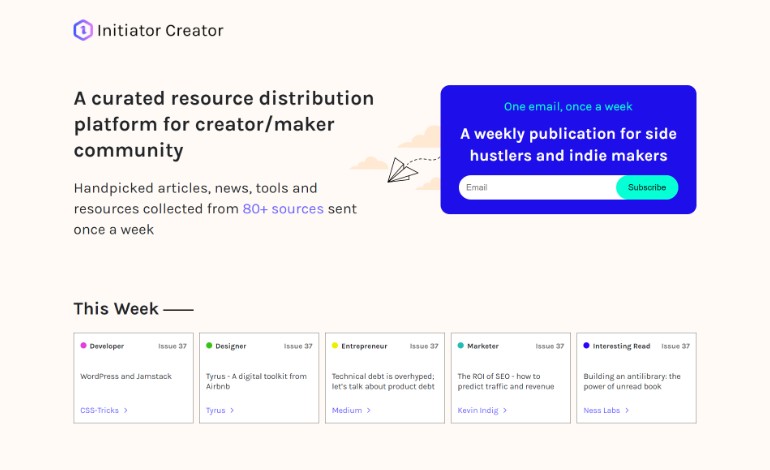This screenshot has height=470, width=770.
Task: Open the CSS-Tricks source link
Action: click(99, 410)
